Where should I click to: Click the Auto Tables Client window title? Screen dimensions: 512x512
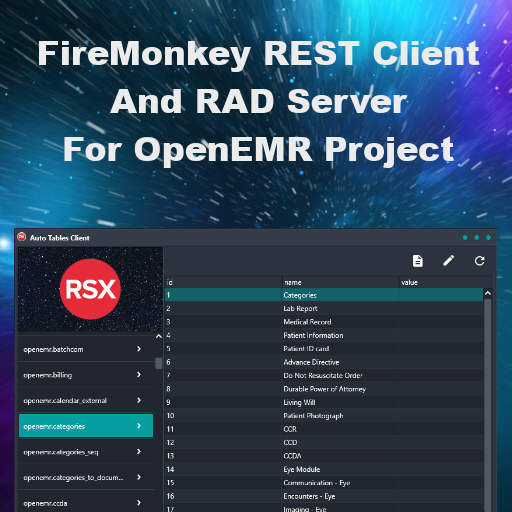(x=60, y=238)
